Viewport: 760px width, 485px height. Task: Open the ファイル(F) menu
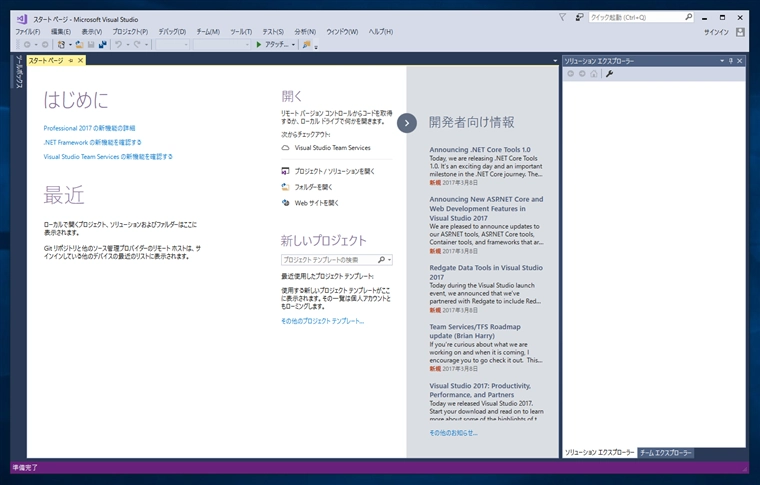tap(28, 31)
